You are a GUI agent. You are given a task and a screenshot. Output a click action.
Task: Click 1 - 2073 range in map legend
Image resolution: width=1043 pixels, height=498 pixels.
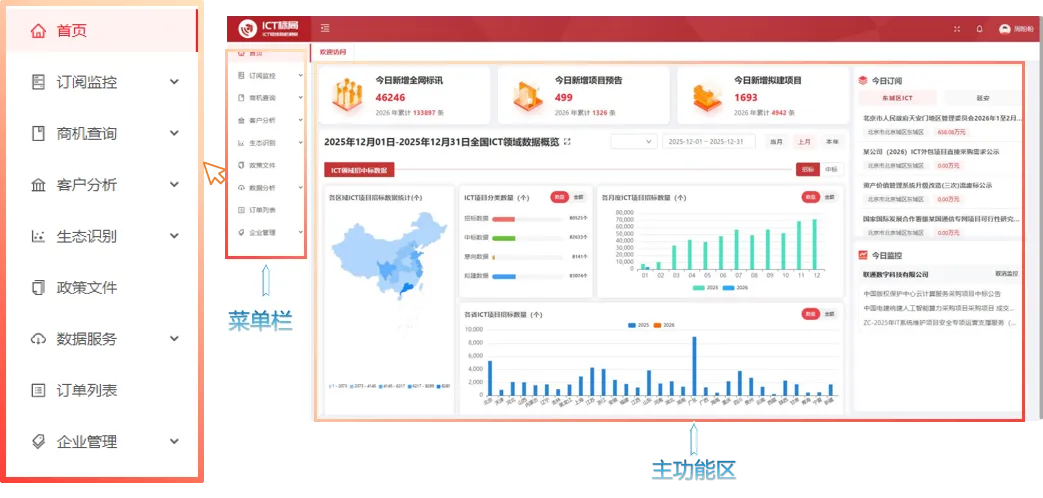pyautogui.click(x=338, y=386)
